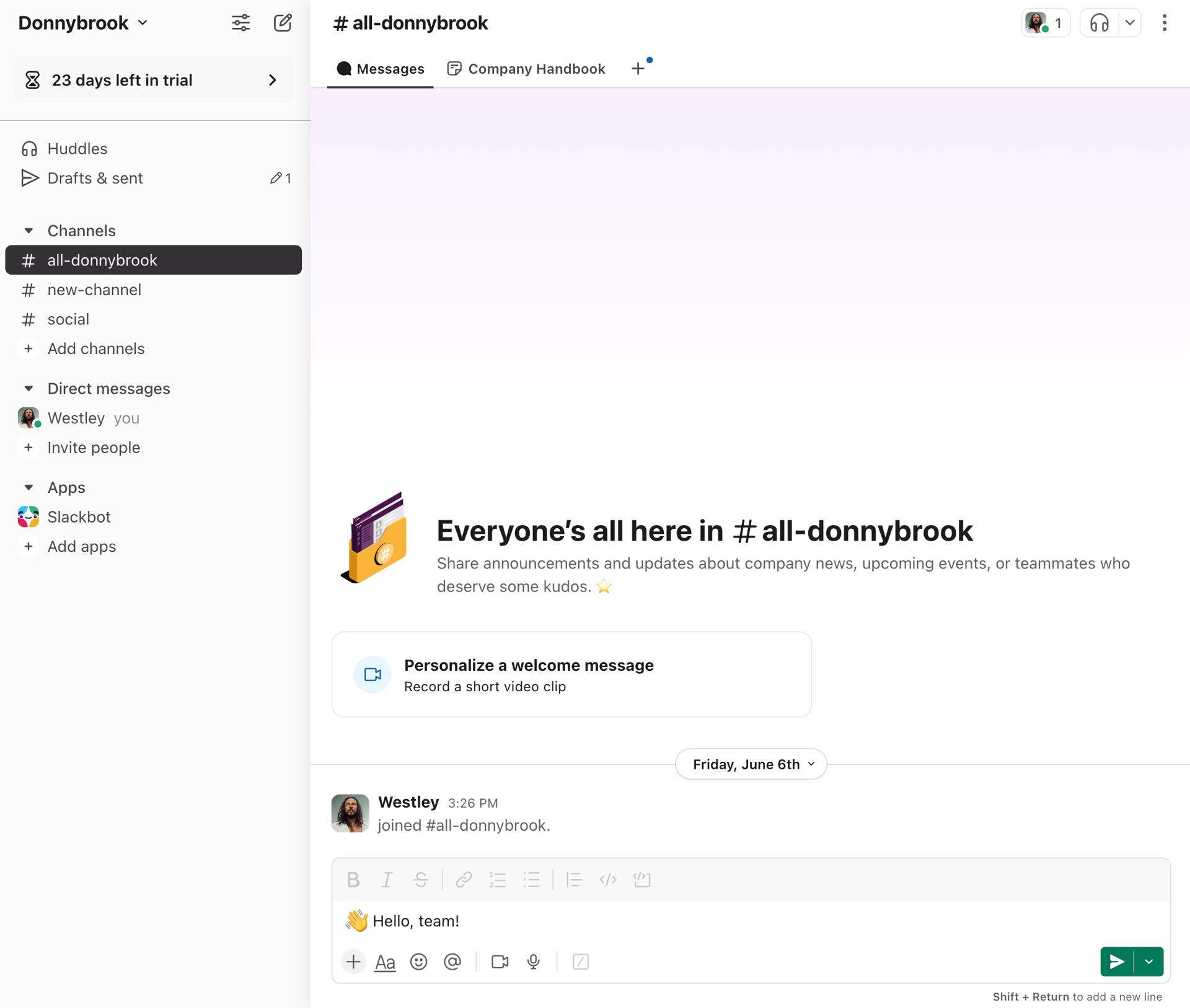Click Personalize a welcome message card
This screenshot has height=1008, width=1190.
571,674
